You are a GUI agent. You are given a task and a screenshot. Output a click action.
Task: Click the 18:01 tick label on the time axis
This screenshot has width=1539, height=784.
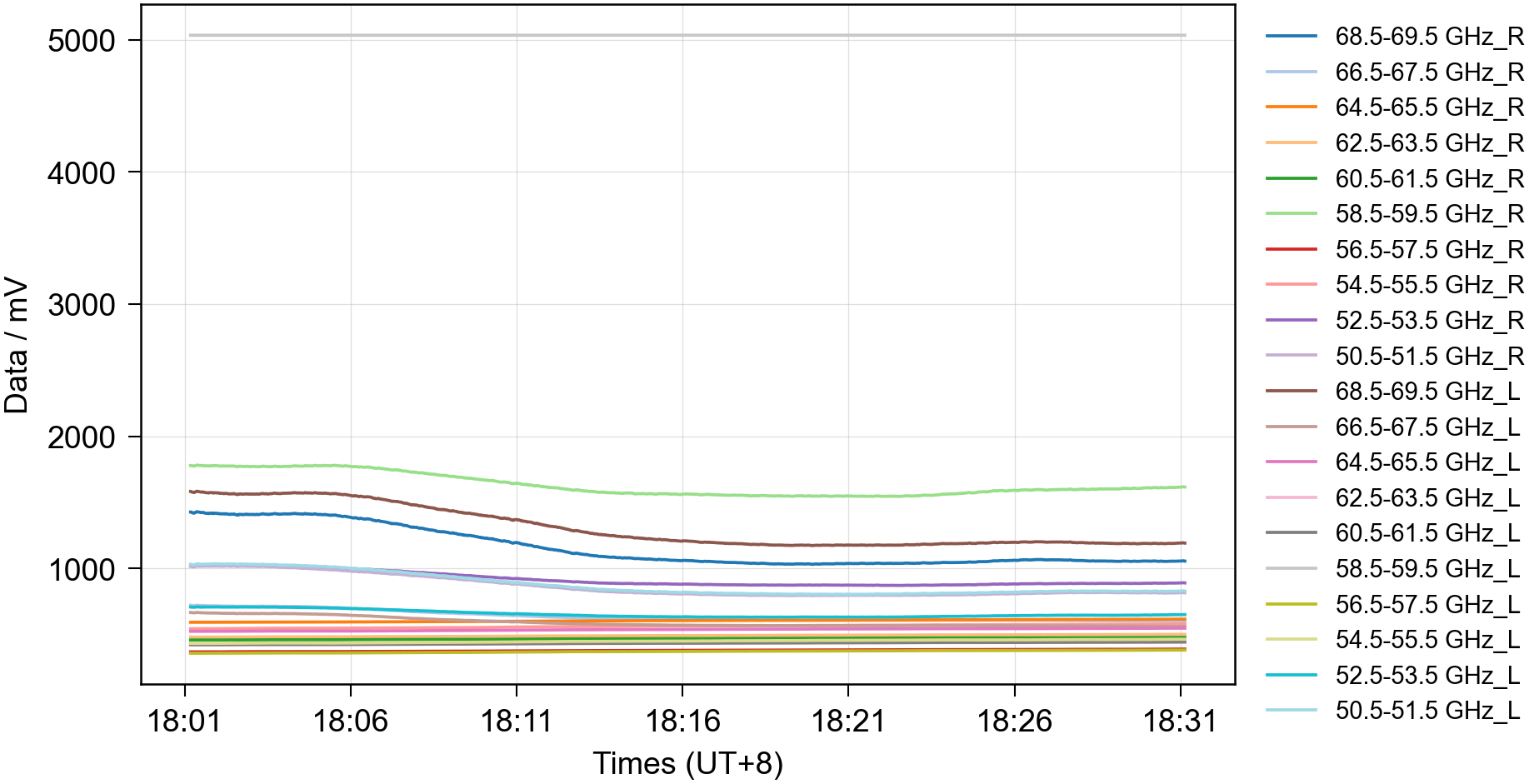pos(184,721)
